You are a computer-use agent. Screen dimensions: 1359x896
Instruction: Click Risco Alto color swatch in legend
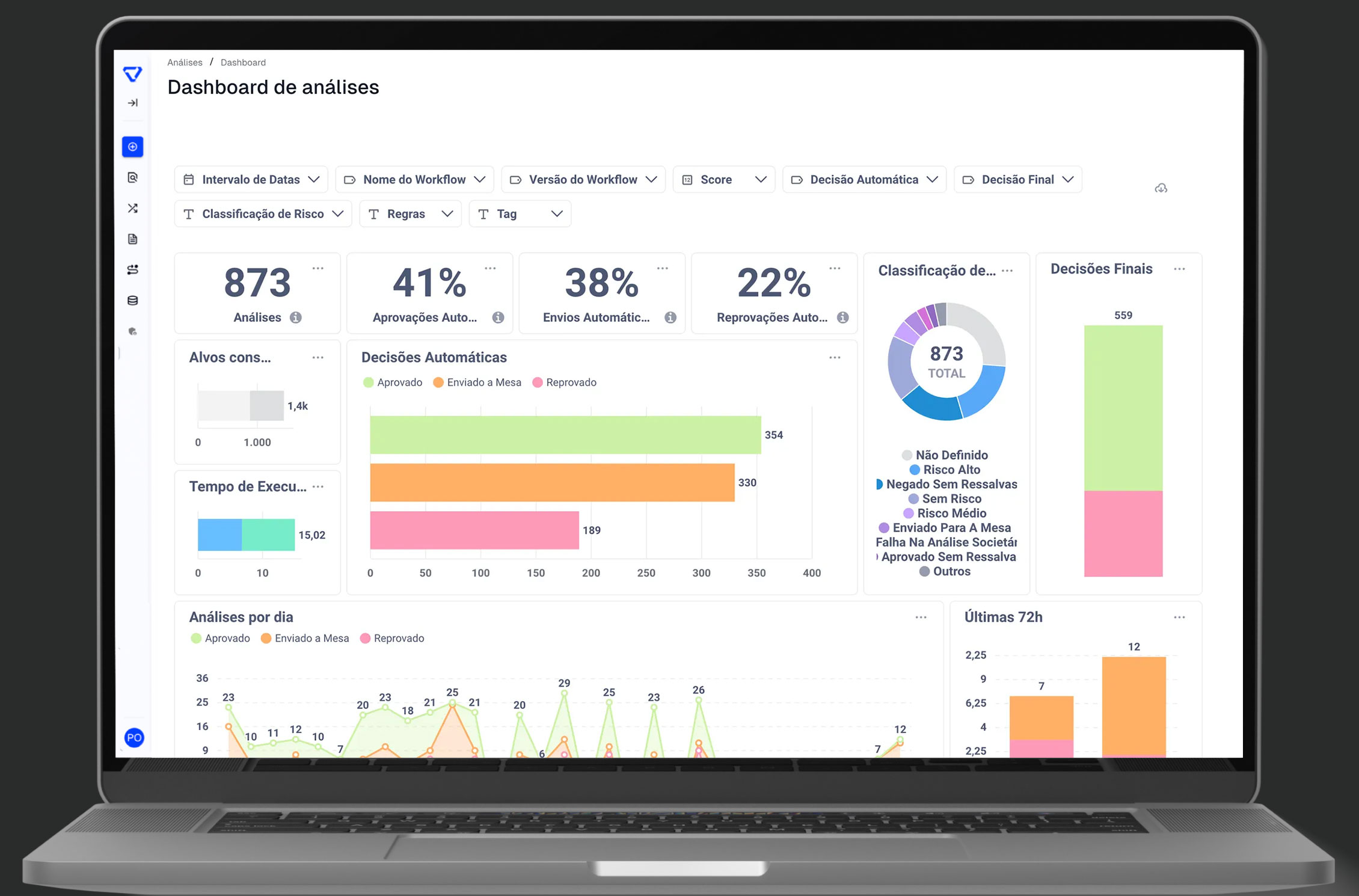[915, 470]
